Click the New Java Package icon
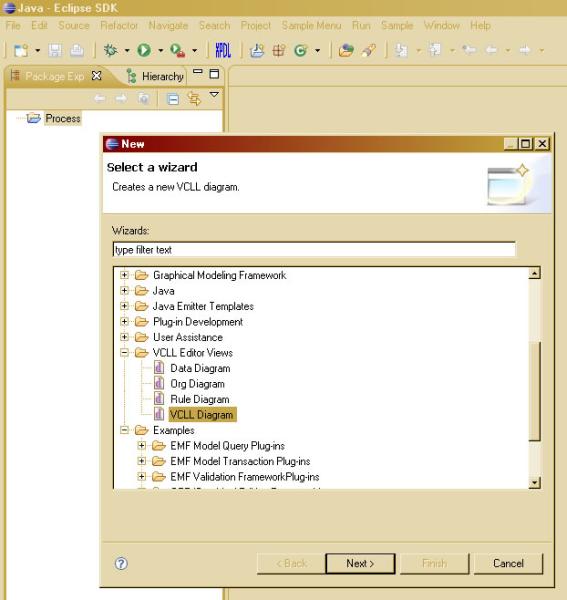This screenshot has height=600, width=567. click(x=279, y=50)
